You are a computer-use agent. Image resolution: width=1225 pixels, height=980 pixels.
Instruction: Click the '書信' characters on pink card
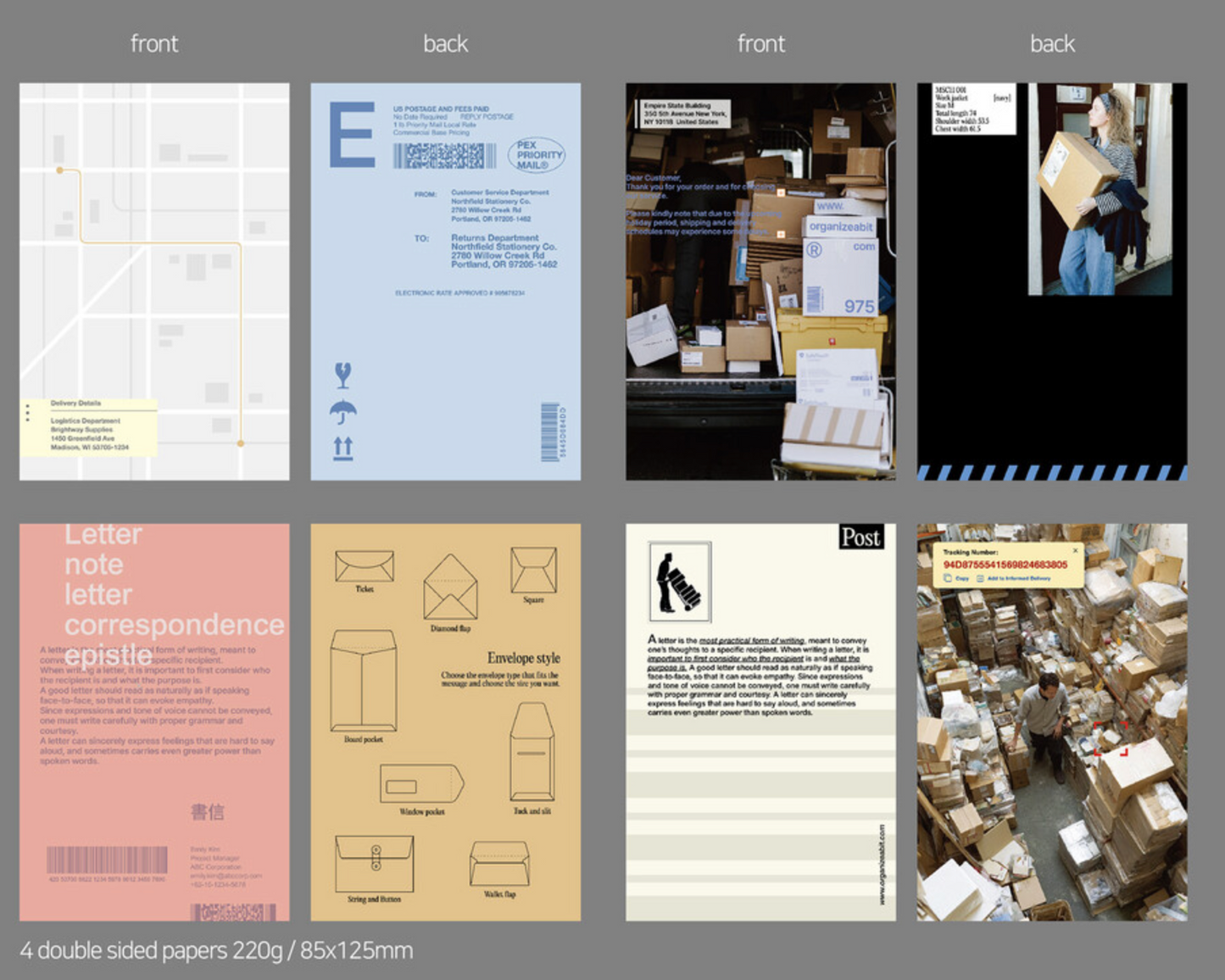(207, 811)
